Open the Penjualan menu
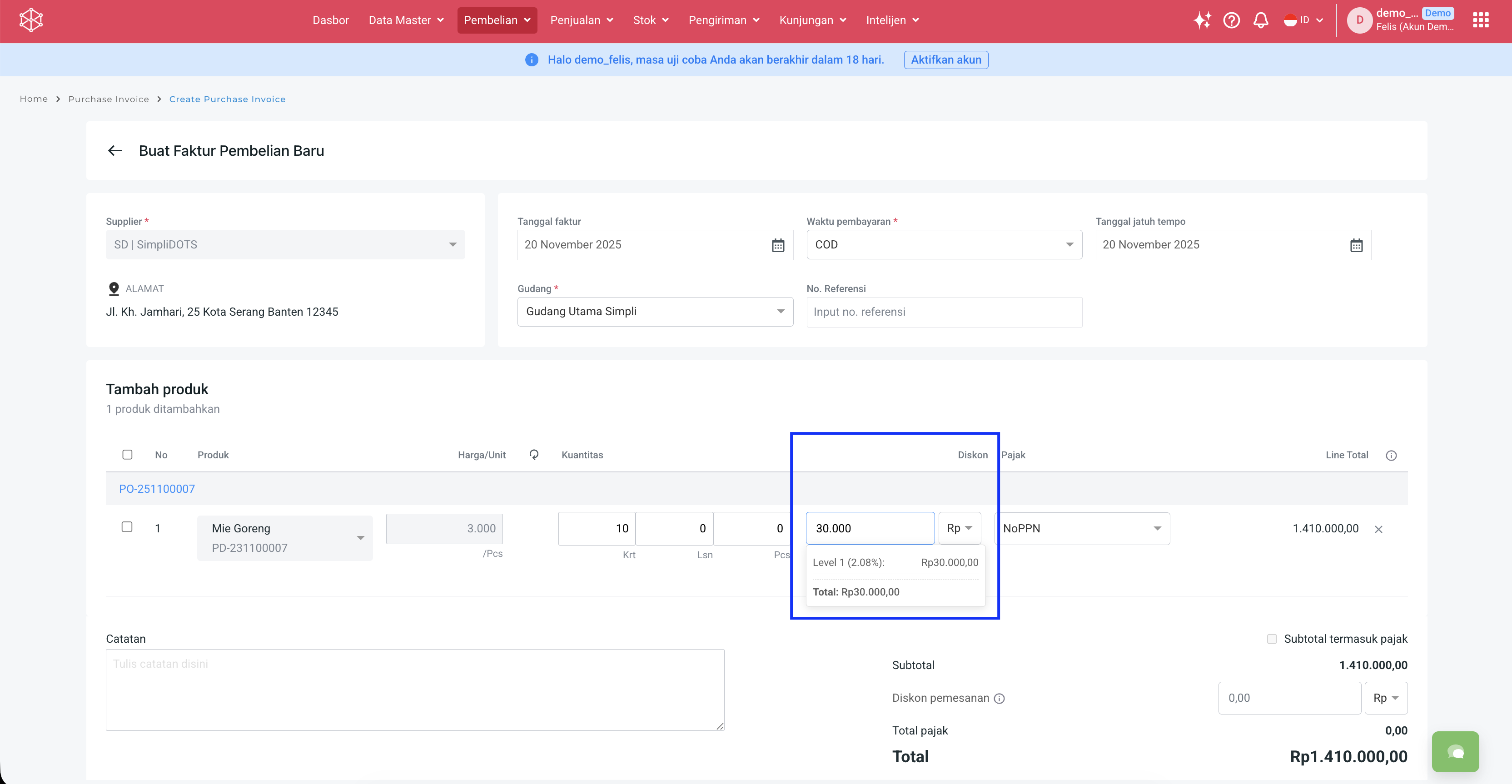Image resolution: width=1512 pixels, height=784 pixels. (581, 20)
